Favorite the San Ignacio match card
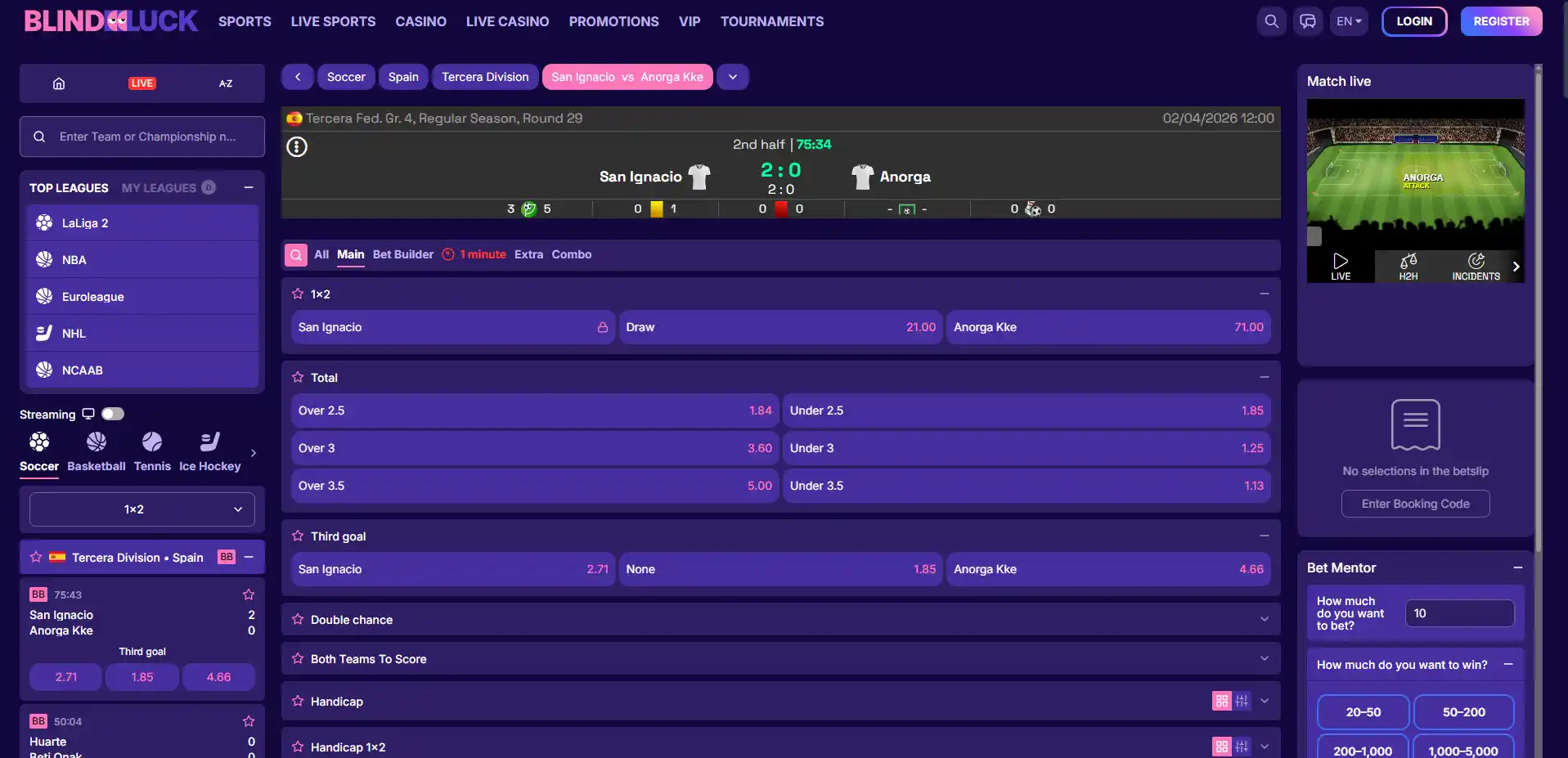Image resolution: width=1568 pixels, height=758 pixels. click(249, 594)
